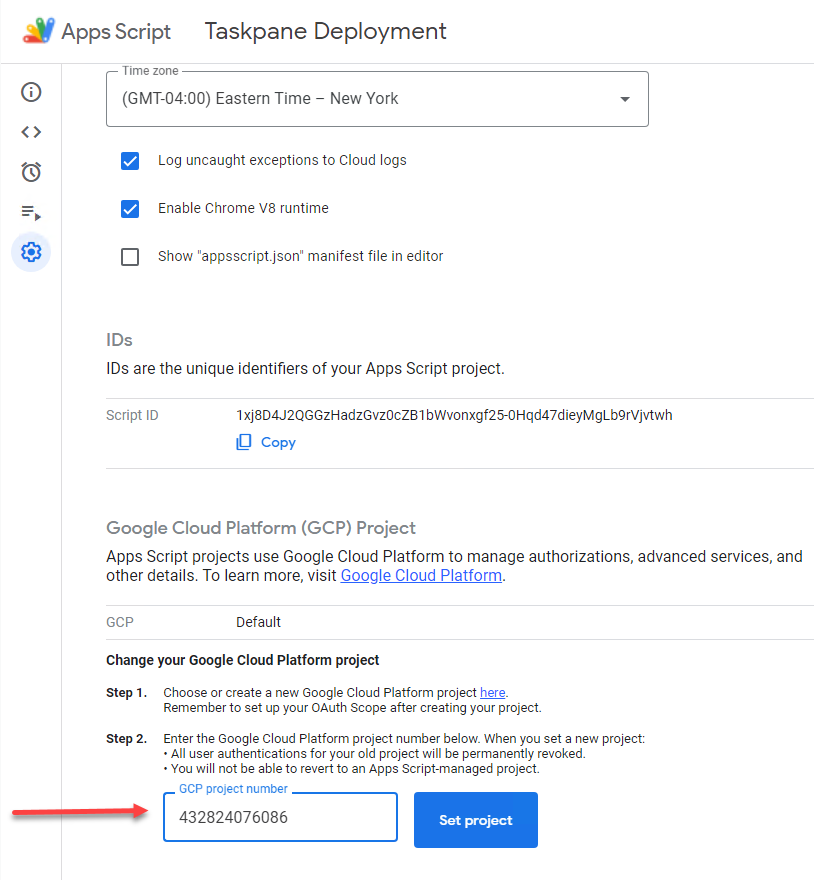Screen dimensions: 814x880
Task: Open the Editor code brackets icon
Action: click(x=31, y=132)
